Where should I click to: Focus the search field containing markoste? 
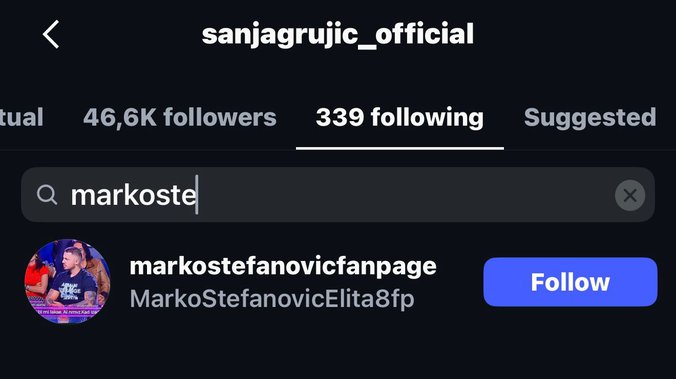pyautogui.click(x=338, y=195)
